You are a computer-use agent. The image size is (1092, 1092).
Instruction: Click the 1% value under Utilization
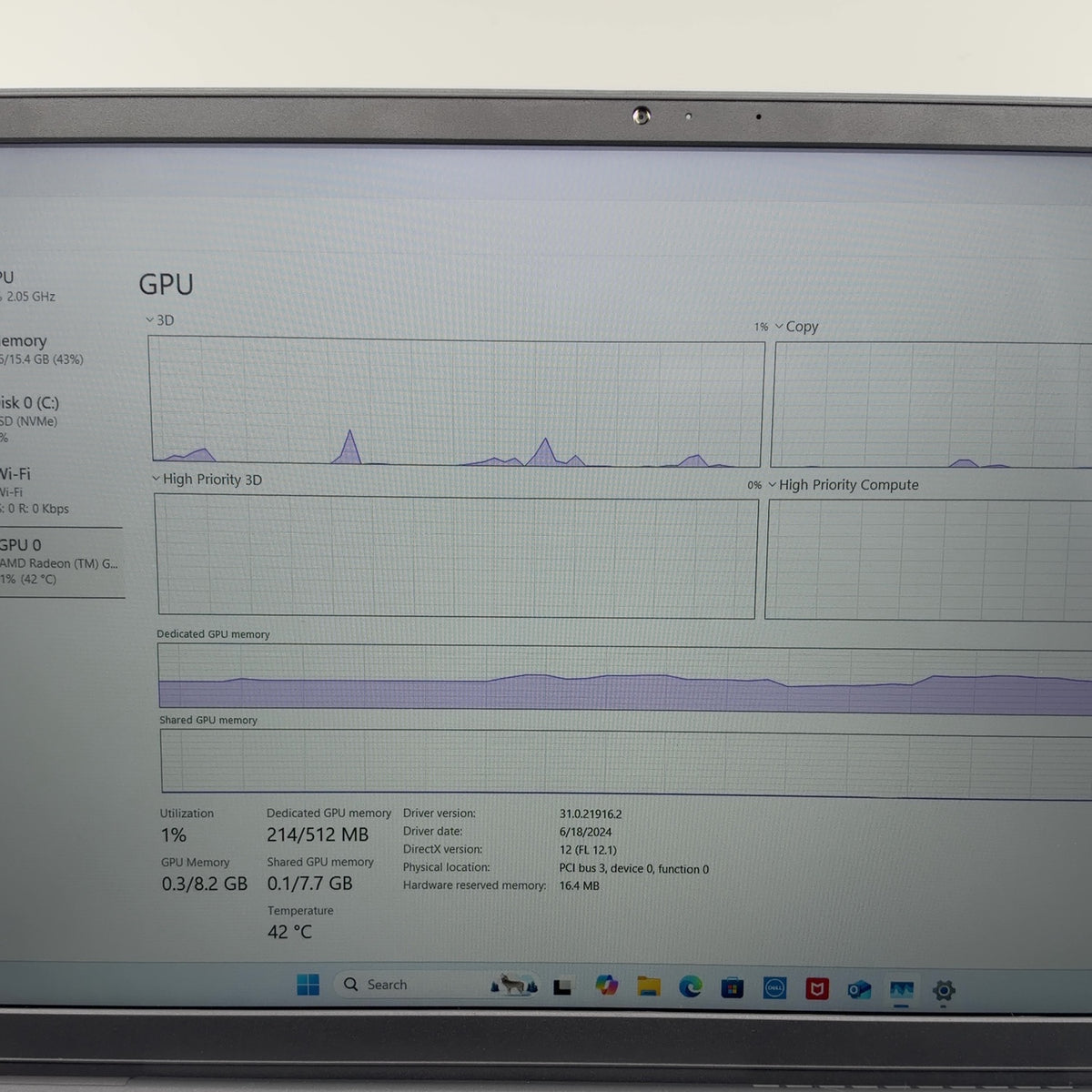[x=174, y=835]
